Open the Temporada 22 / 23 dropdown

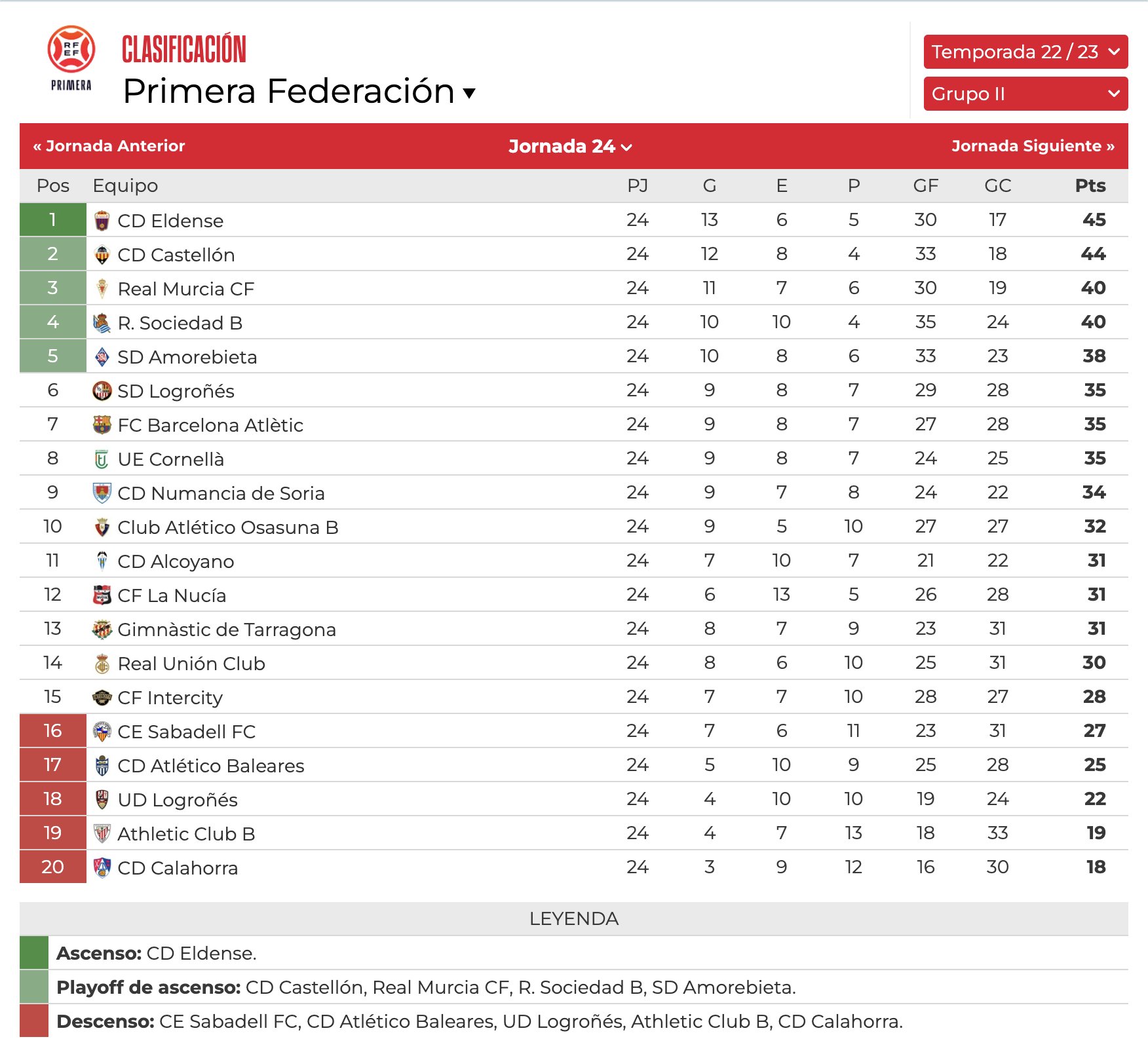coord(1025,52)
